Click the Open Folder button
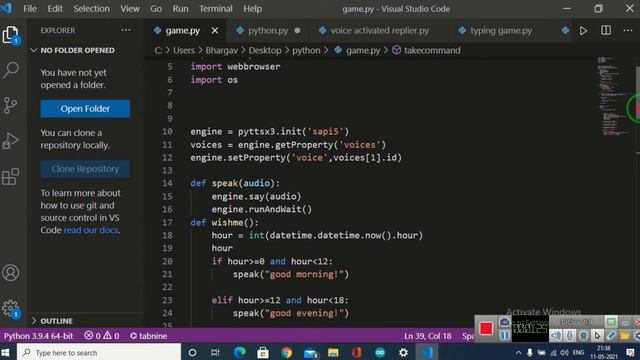640x360 pixels. tap(85, 109)
